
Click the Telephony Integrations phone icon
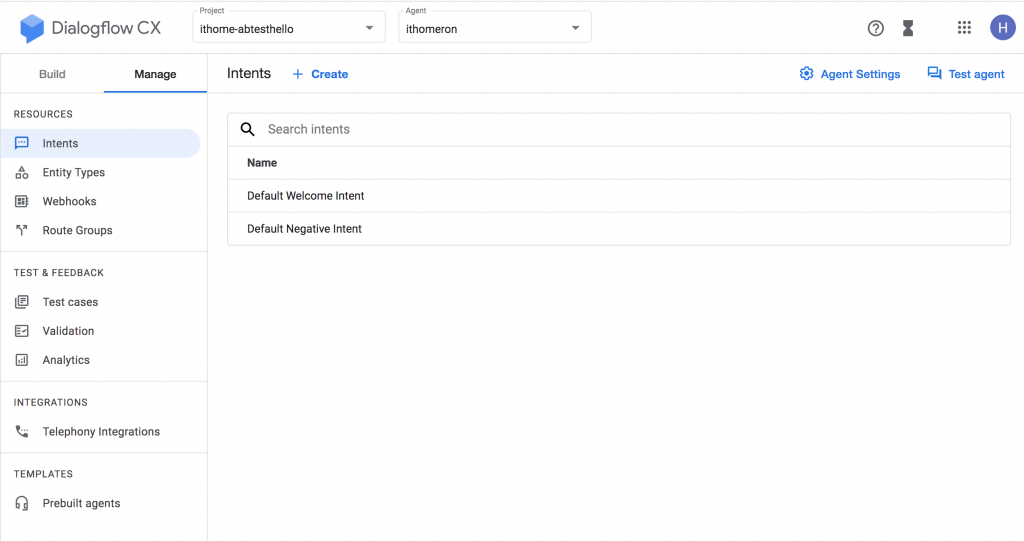(22, 431)
